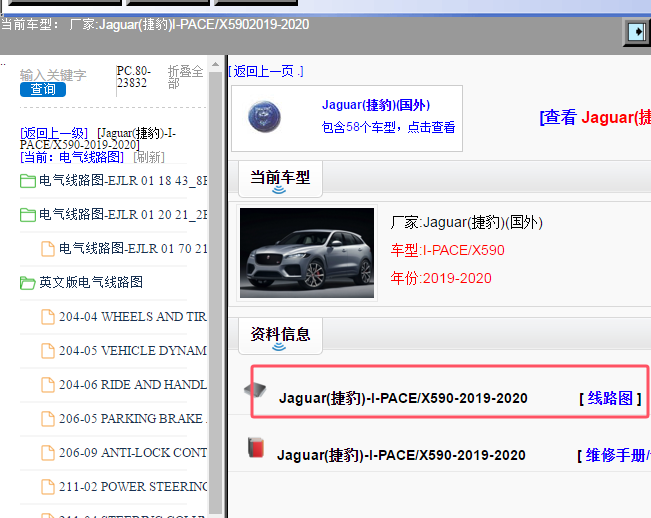Click the 刷新 refresh link
Viewport: 651px width, 518px height.
click(x=149, y=157)
